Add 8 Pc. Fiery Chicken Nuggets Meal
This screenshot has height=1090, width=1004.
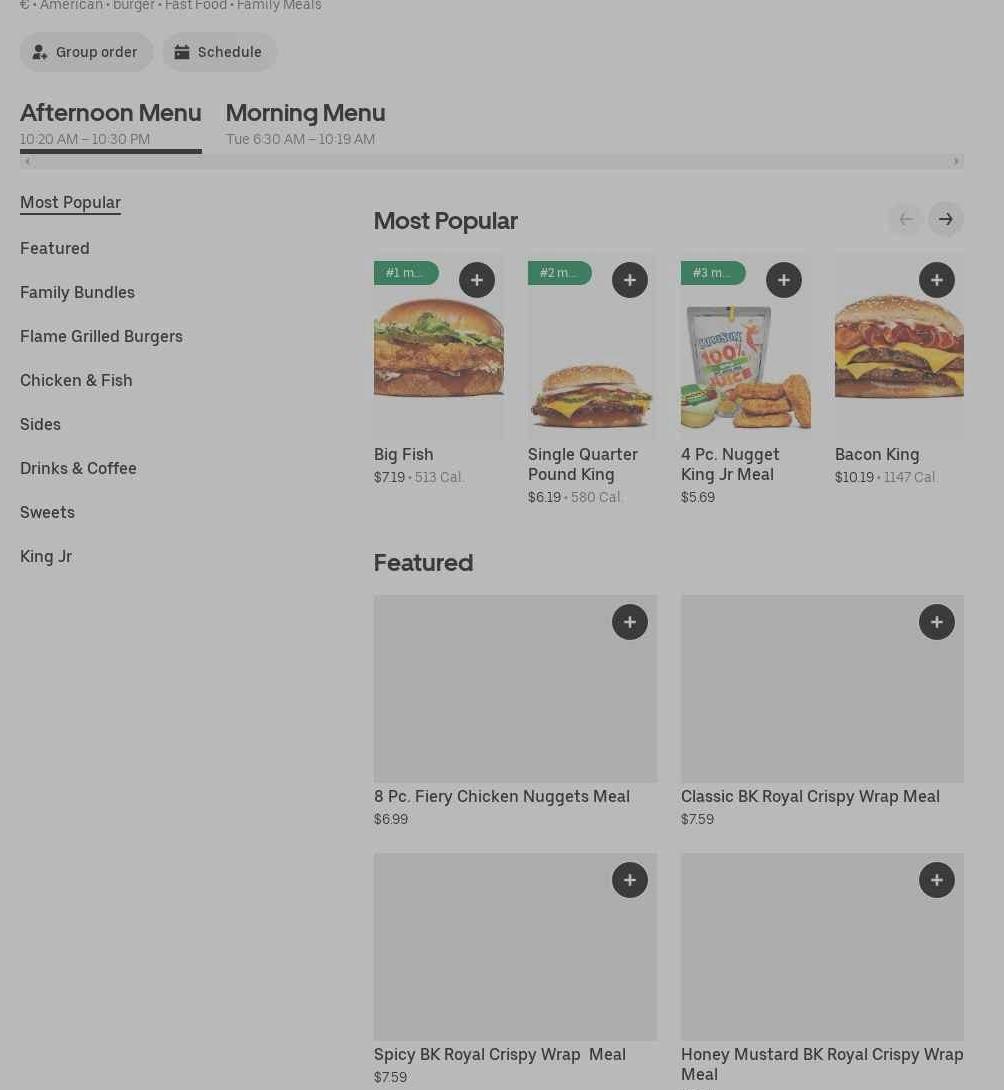(629, 622)
